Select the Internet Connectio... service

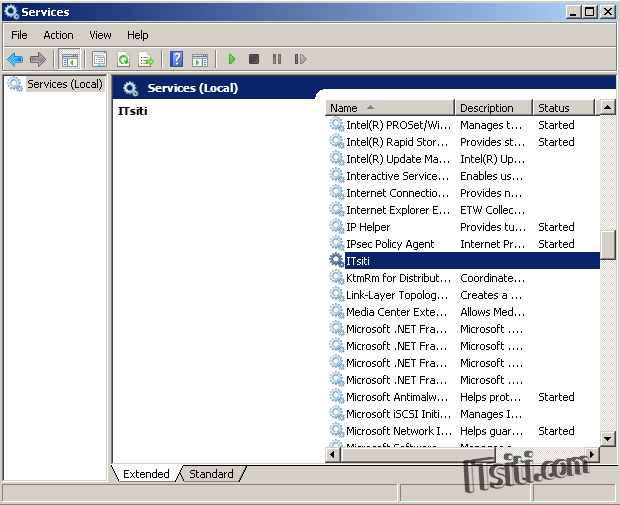click(397, 193)
